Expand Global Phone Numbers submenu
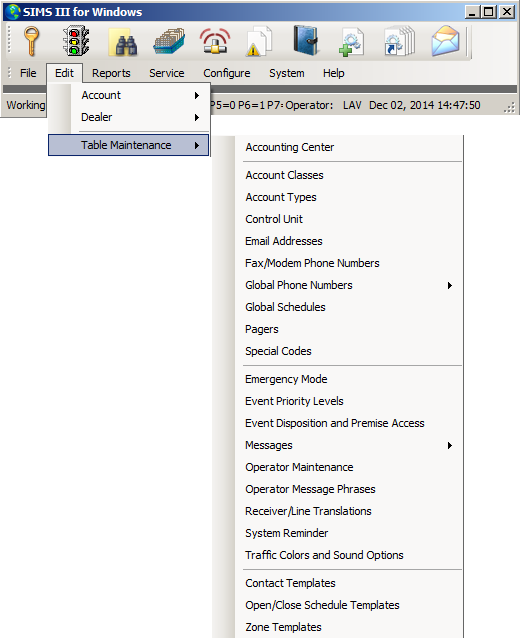This screenshot has height=638, width=520. tap(349, 285)
